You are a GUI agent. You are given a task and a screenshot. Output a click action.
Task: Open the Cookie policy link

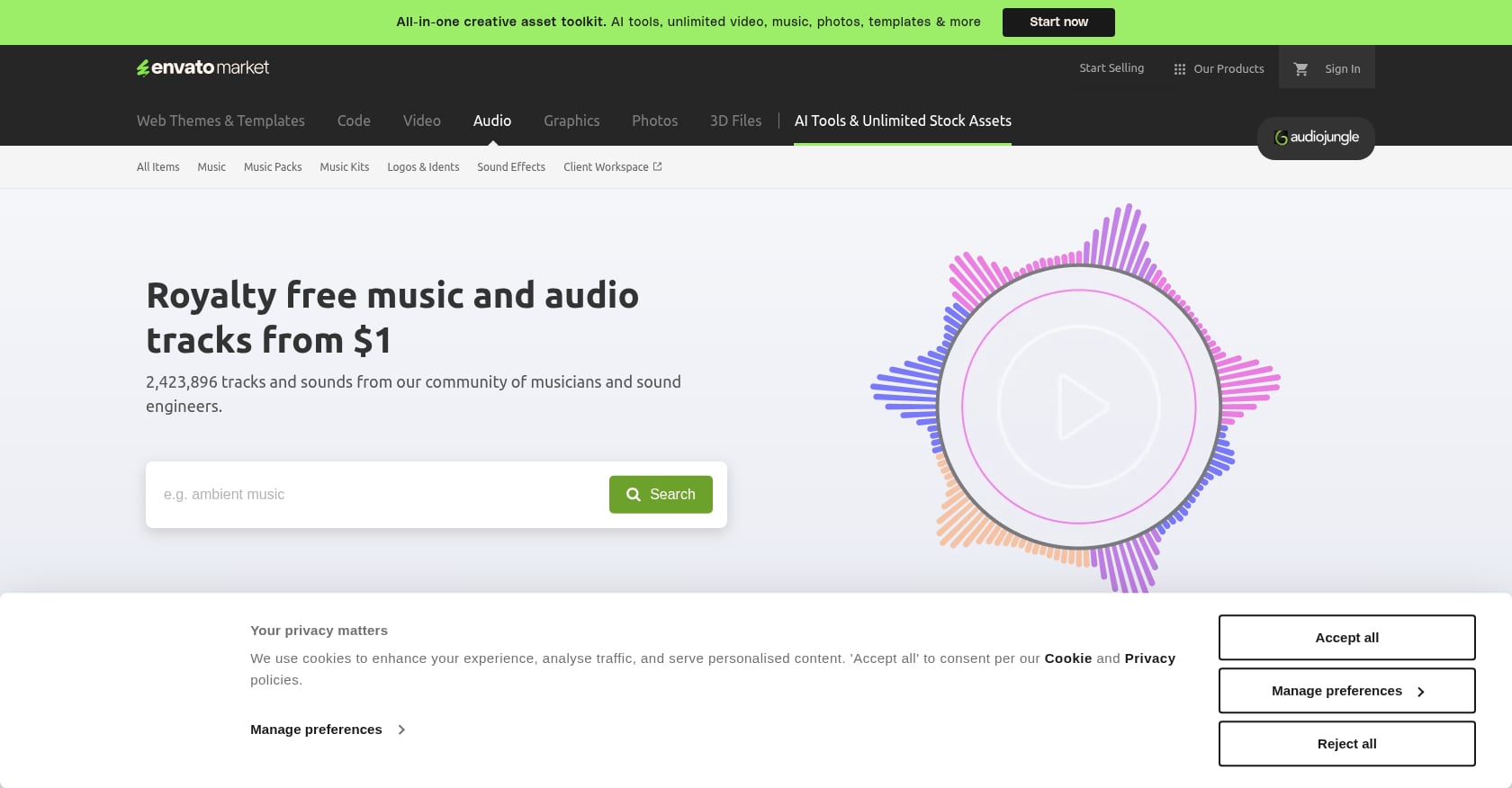coord(1068,658)
